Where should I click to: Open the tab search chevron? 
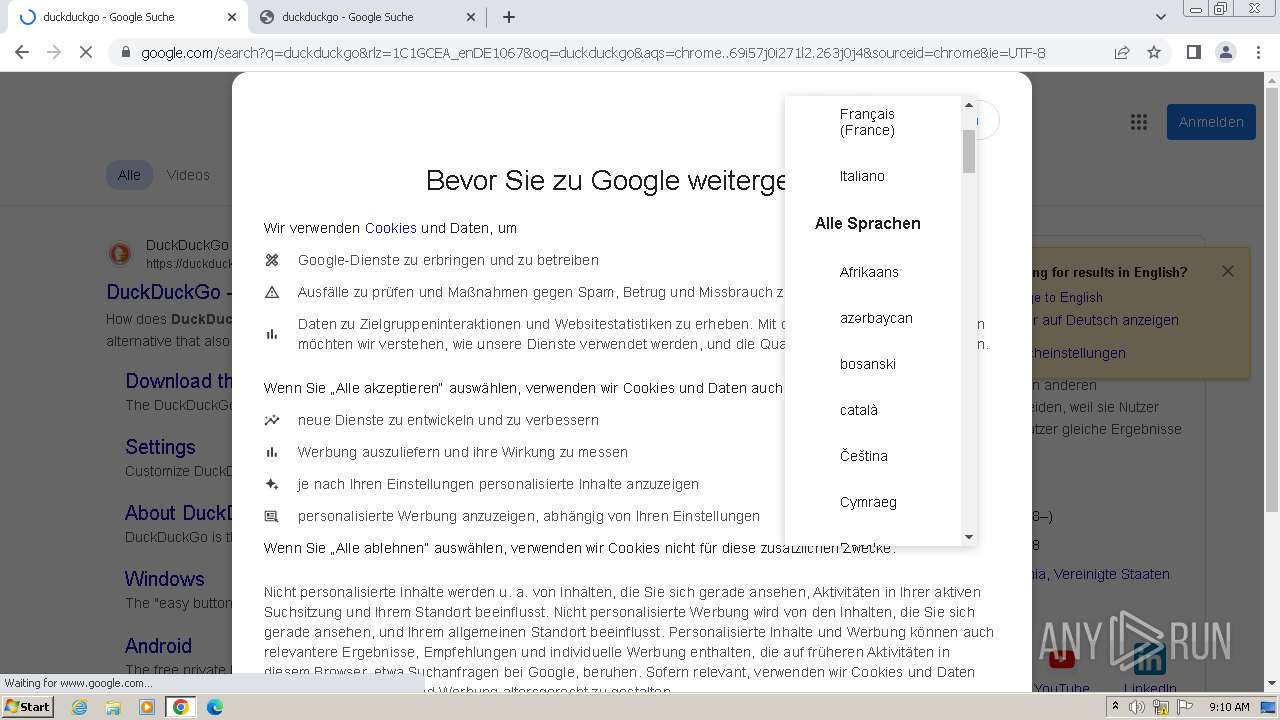[x=1160, y=17]
